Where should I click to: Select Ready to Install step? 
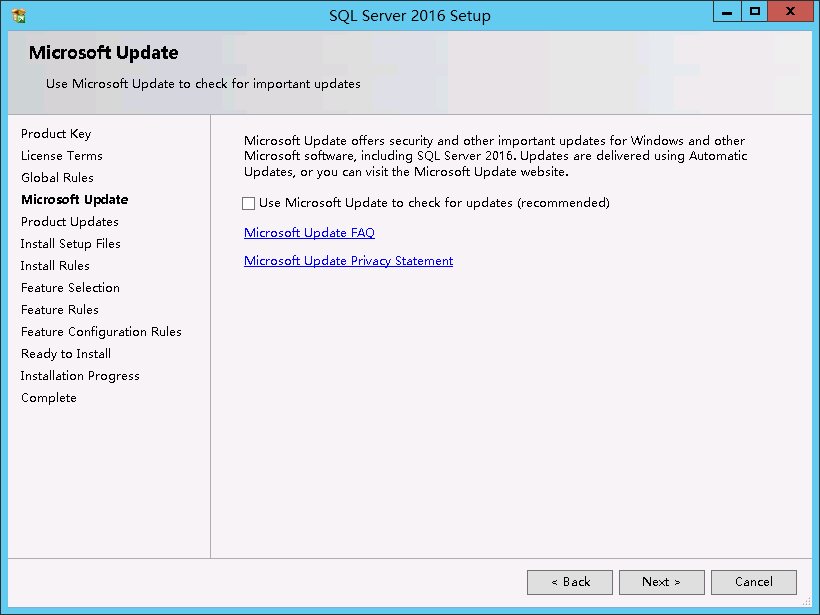(x=66, y=354)
